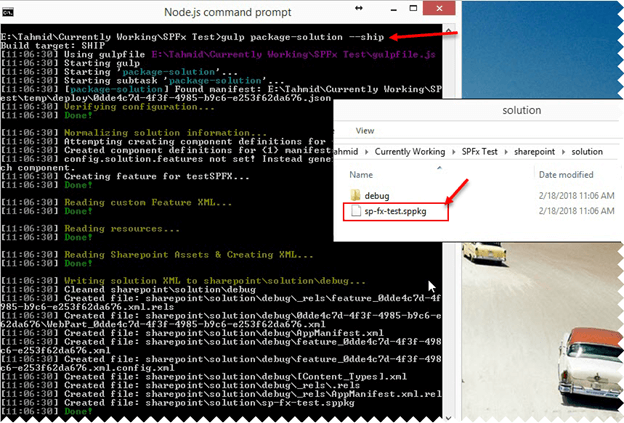Minimize the Node.js command prompt window
The image size is (624, 423).
(394, 10)
